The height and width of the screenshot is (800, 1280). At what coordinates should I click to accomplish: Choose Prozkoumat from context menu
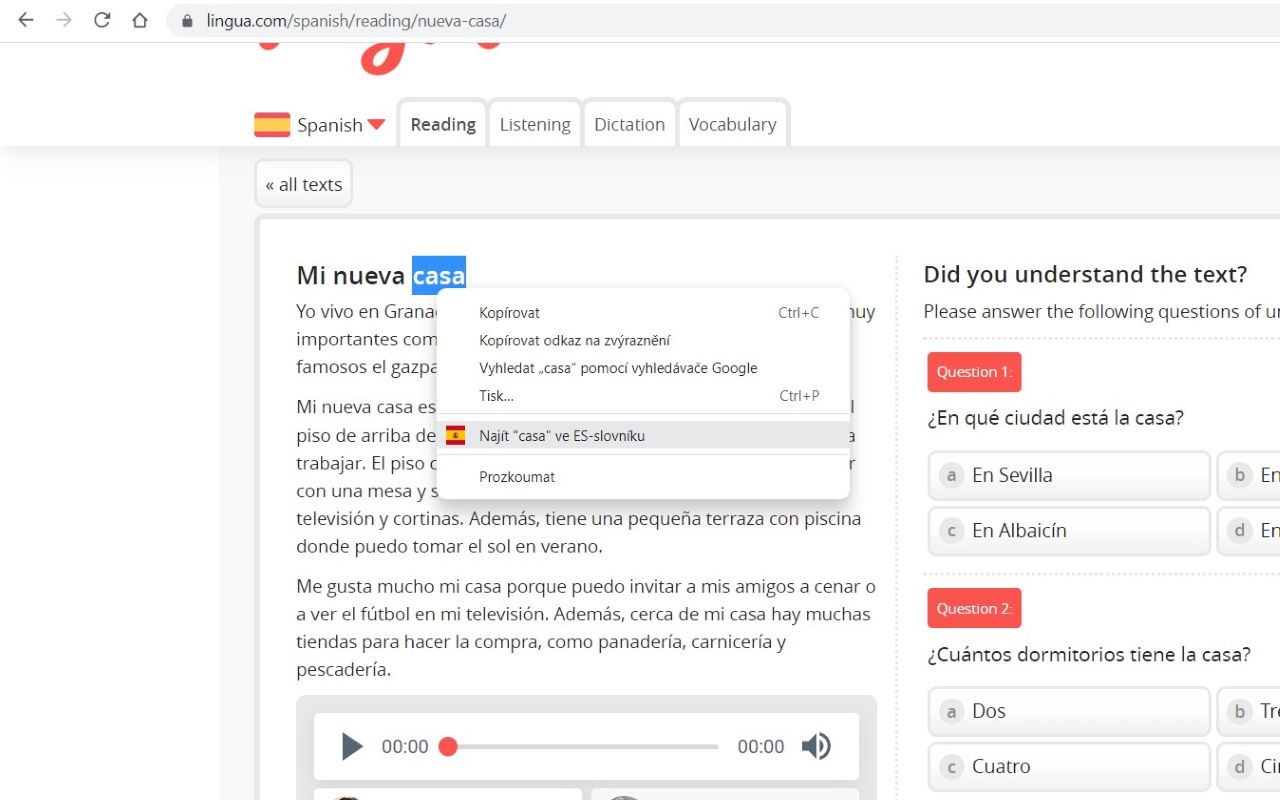[x=643, y=477]
